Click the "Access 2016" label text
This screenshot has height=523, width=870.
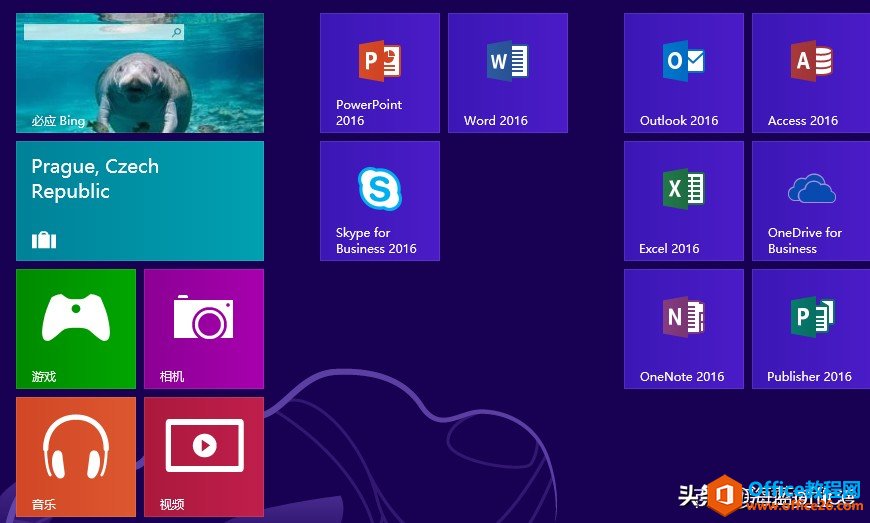803,120
